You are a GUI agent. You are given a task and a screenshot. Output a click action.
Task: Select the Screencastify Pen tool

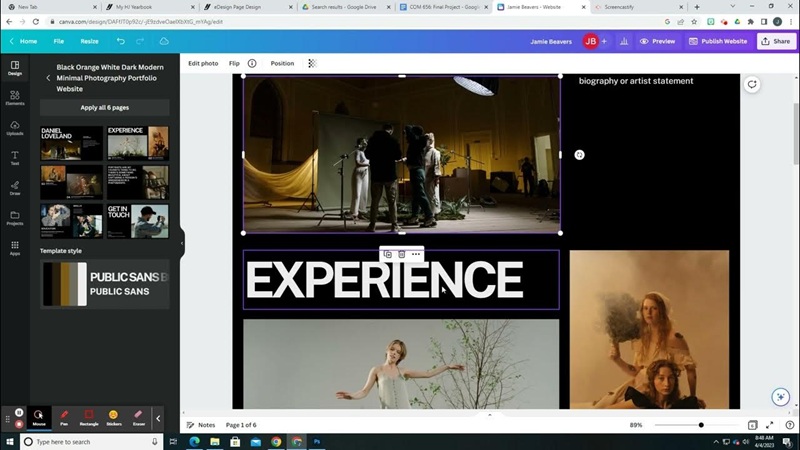(x=64, y=417)
